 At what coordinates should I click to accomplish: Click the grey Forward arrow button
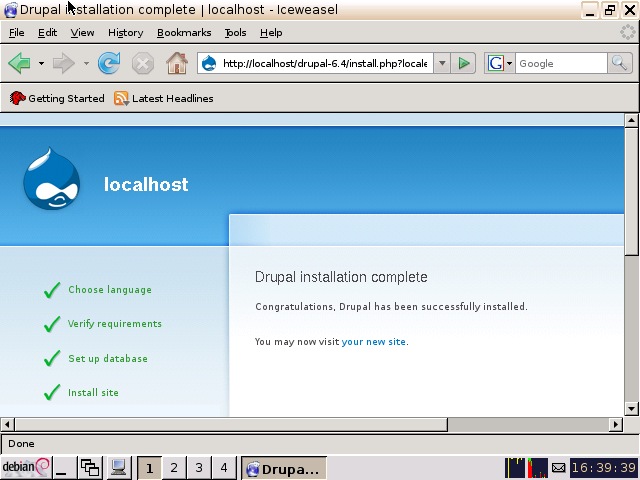[64, 63]
